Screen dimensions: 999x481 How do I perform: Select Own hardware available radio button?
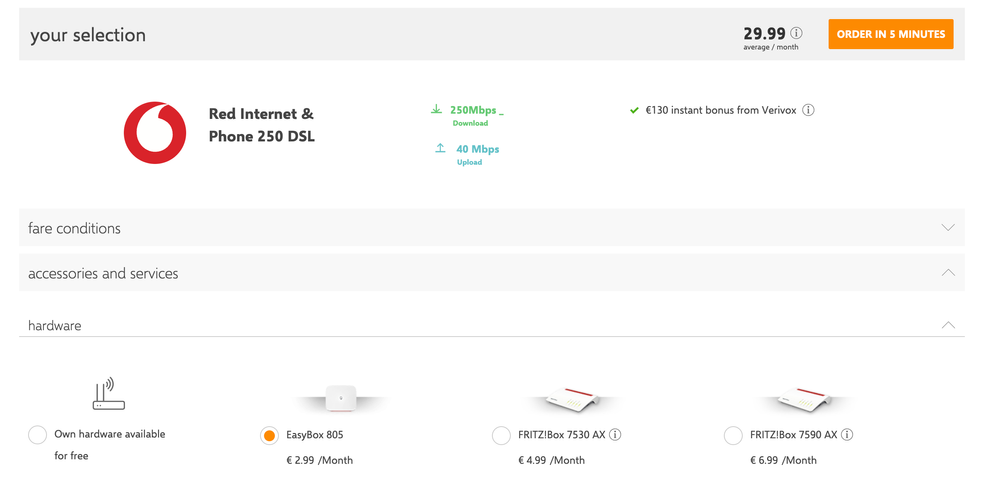pyautogui.click(x=38, y=435)
